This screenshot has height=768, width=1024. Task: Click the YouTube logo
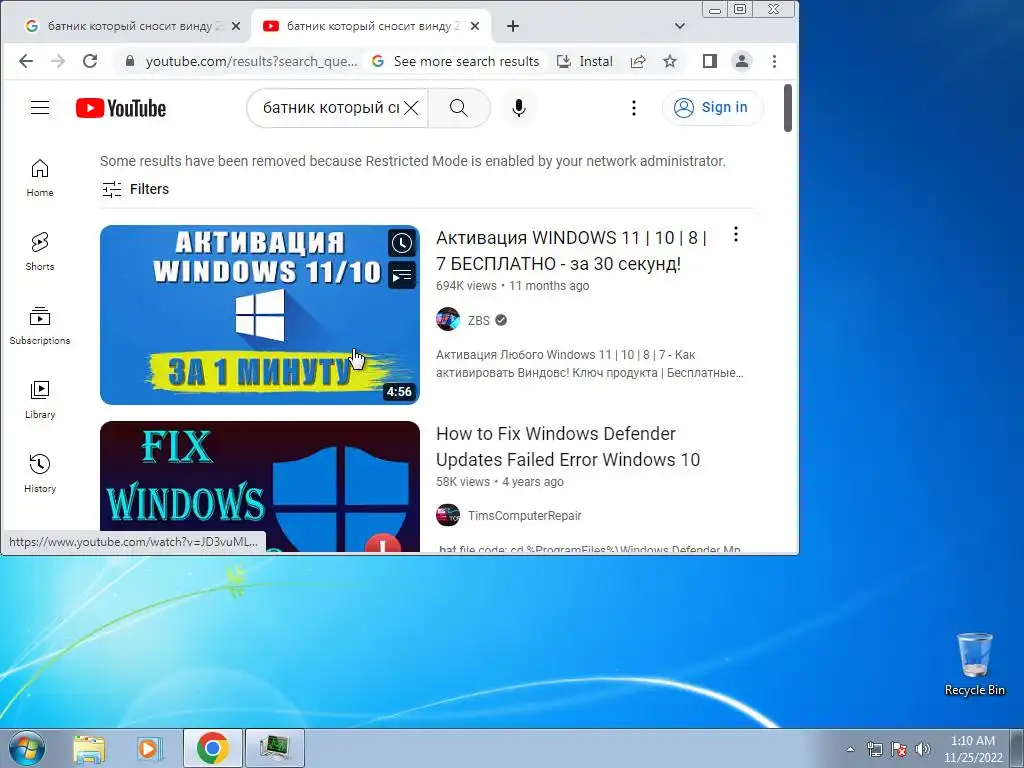point(121,108)
